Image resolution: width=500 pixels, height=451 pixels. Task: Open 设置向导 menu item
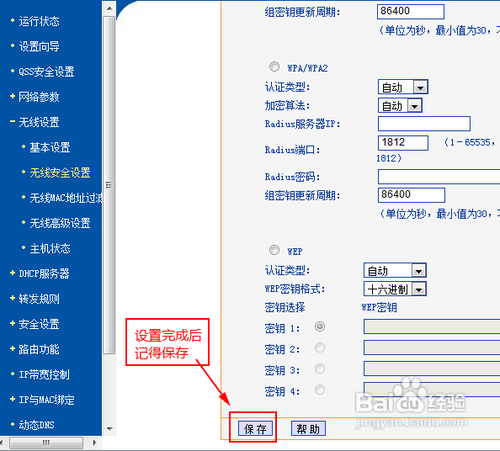tap(39, 46)
